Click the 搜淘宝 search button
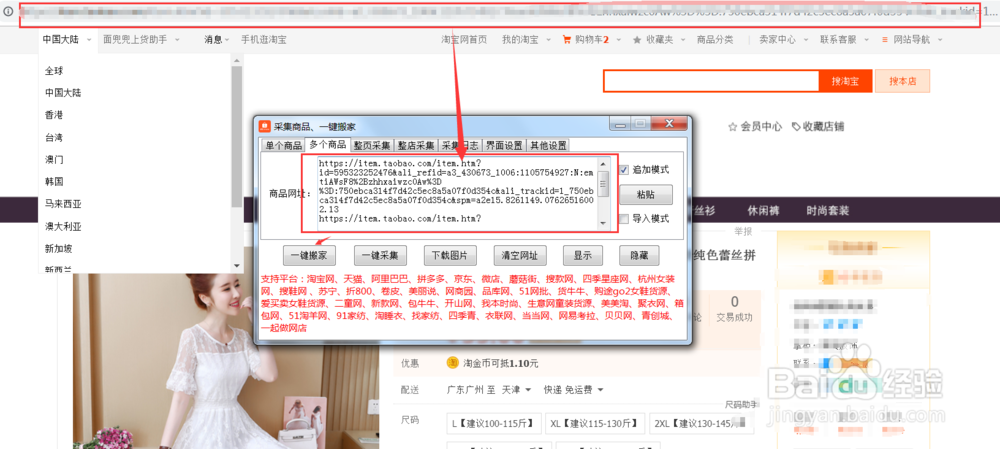Screen dimensions: 1000x449 point(844,81)
